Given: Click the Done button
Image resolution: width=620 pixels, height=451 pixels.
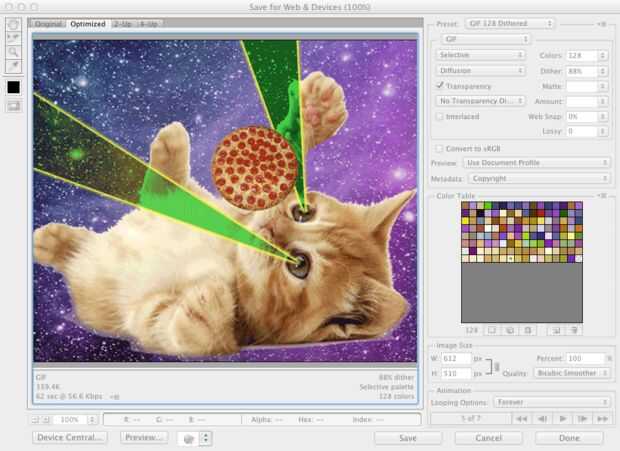Looking at the screenshot, I should pyautogui.click(x=569, y=438).
